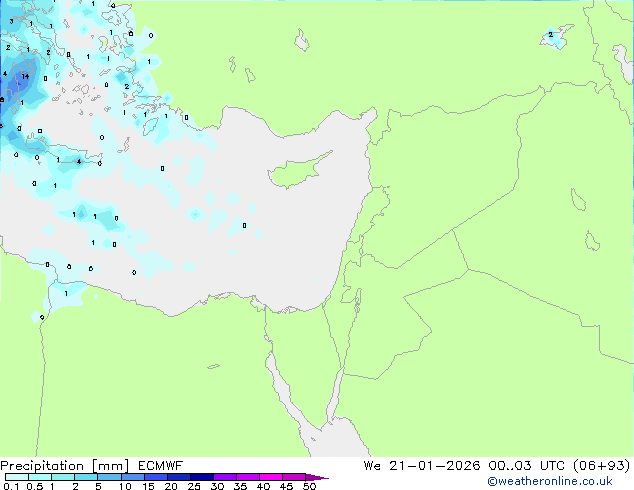Click the 30–35 mm legend swatch
The image size is (634, 490).
pyautogui.click(x=225, y=477)
